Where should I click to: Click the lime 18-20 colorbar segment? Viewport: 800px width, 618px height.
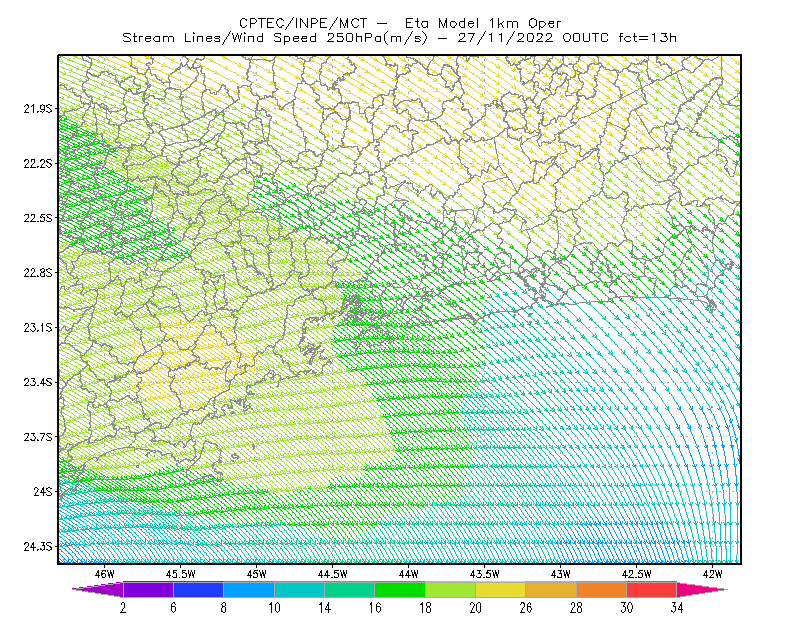pyautogui.click(x=451, y=589)
